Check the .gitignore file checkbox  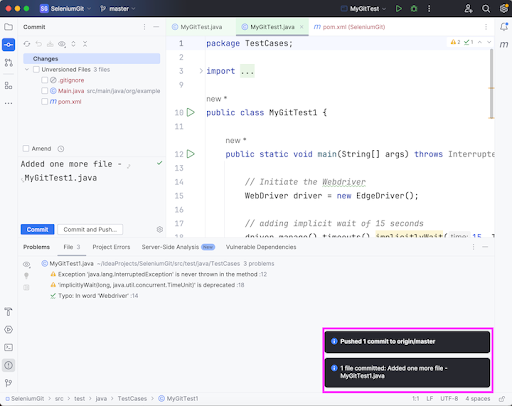click(x=45, y=80)
